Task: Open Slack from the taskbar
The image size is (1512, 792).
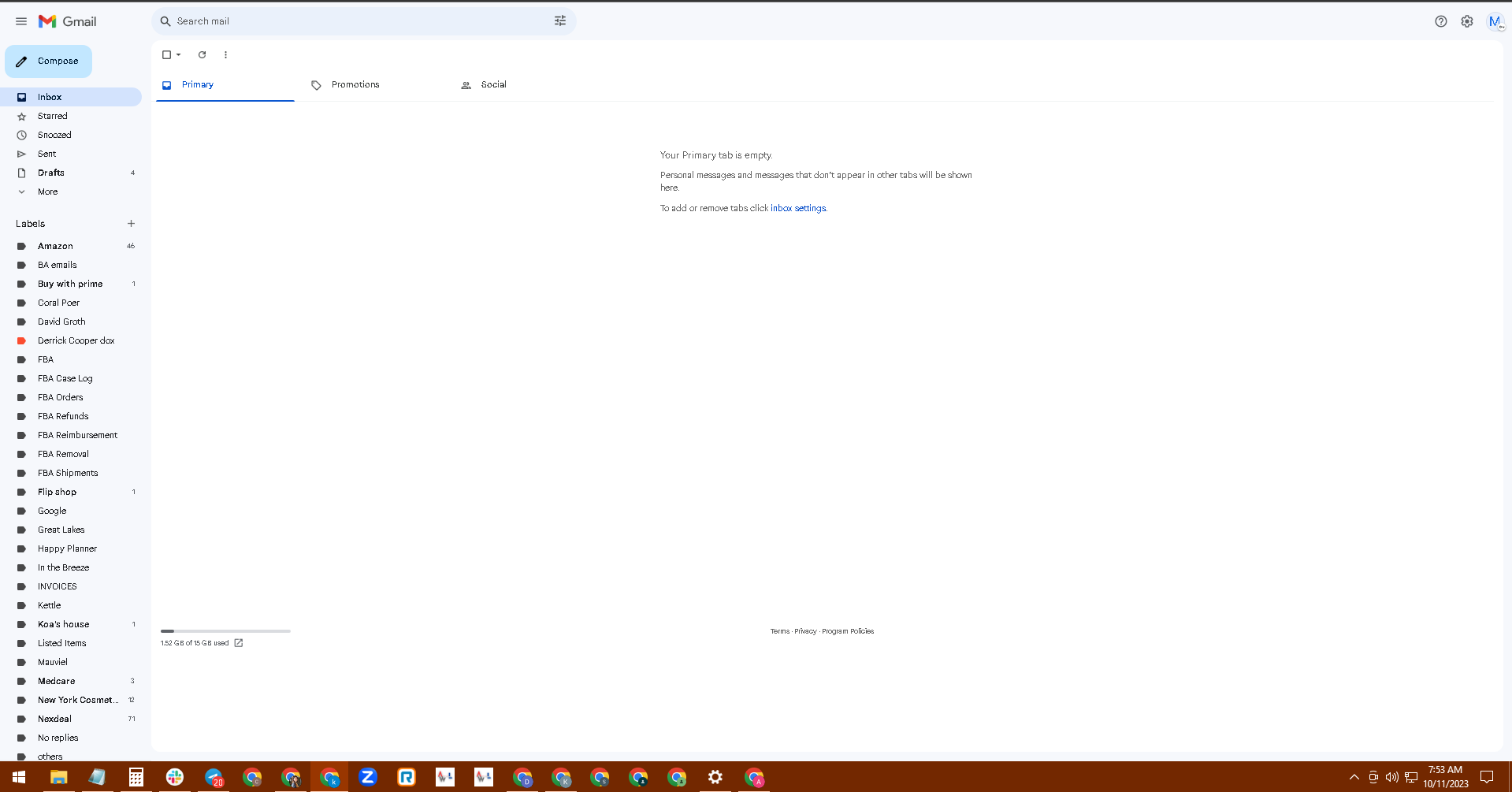Action: 175,777
